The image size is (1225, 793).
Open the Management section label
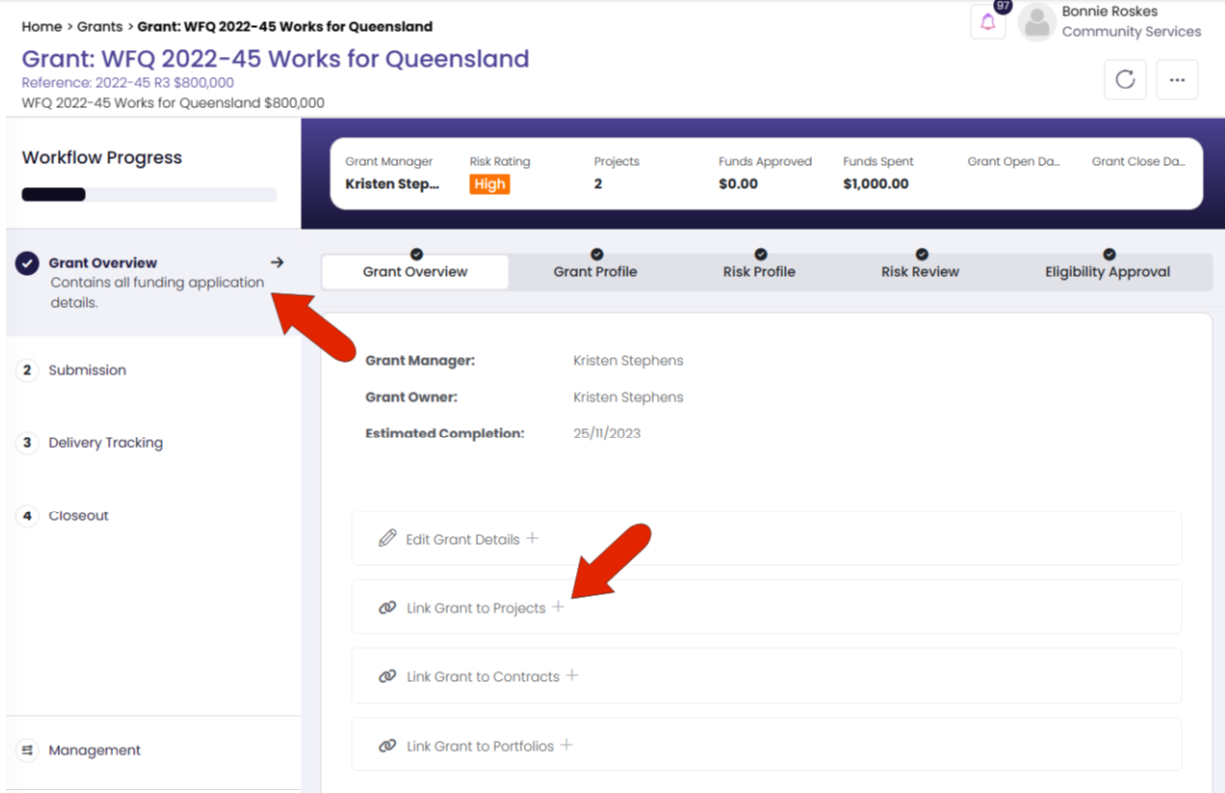[94, 750]
